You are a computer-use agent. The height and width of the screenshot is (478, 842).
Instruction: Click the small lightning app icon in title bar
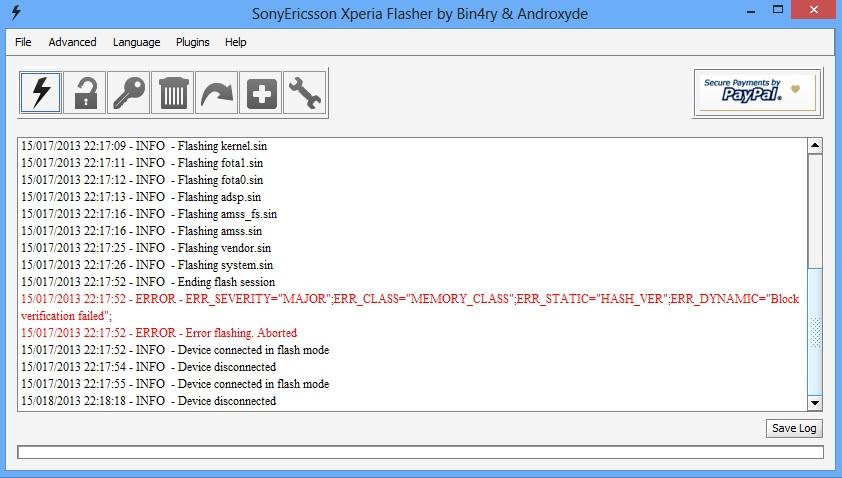(16, 12)
